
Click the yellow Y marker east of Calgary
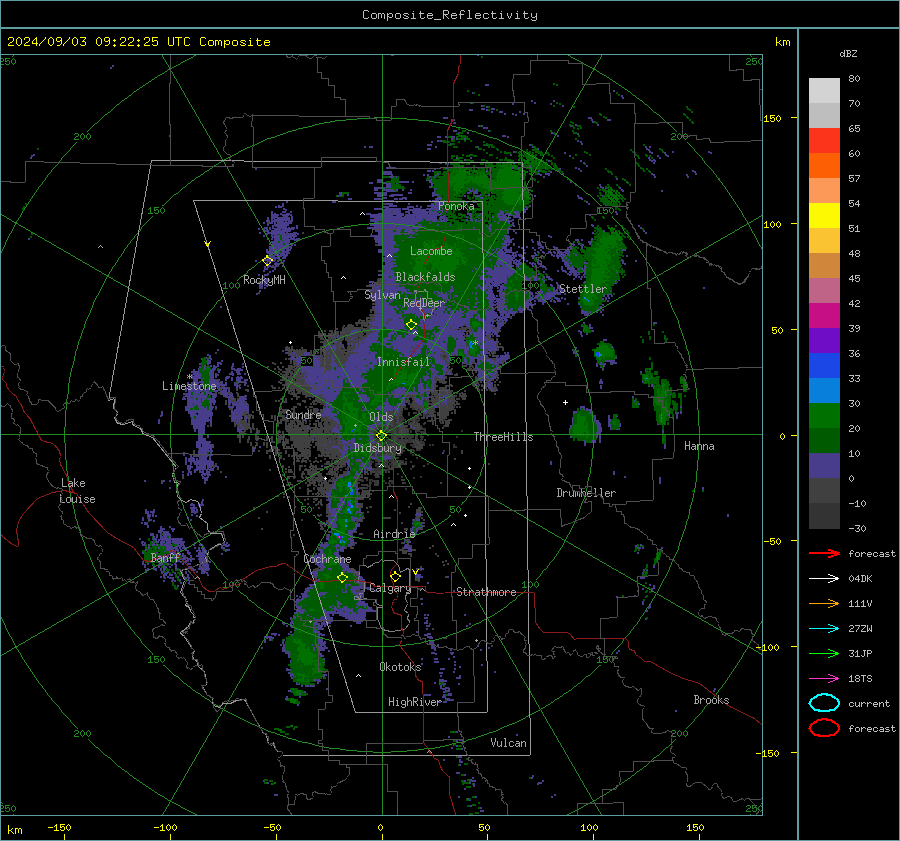tap(416, 572)
